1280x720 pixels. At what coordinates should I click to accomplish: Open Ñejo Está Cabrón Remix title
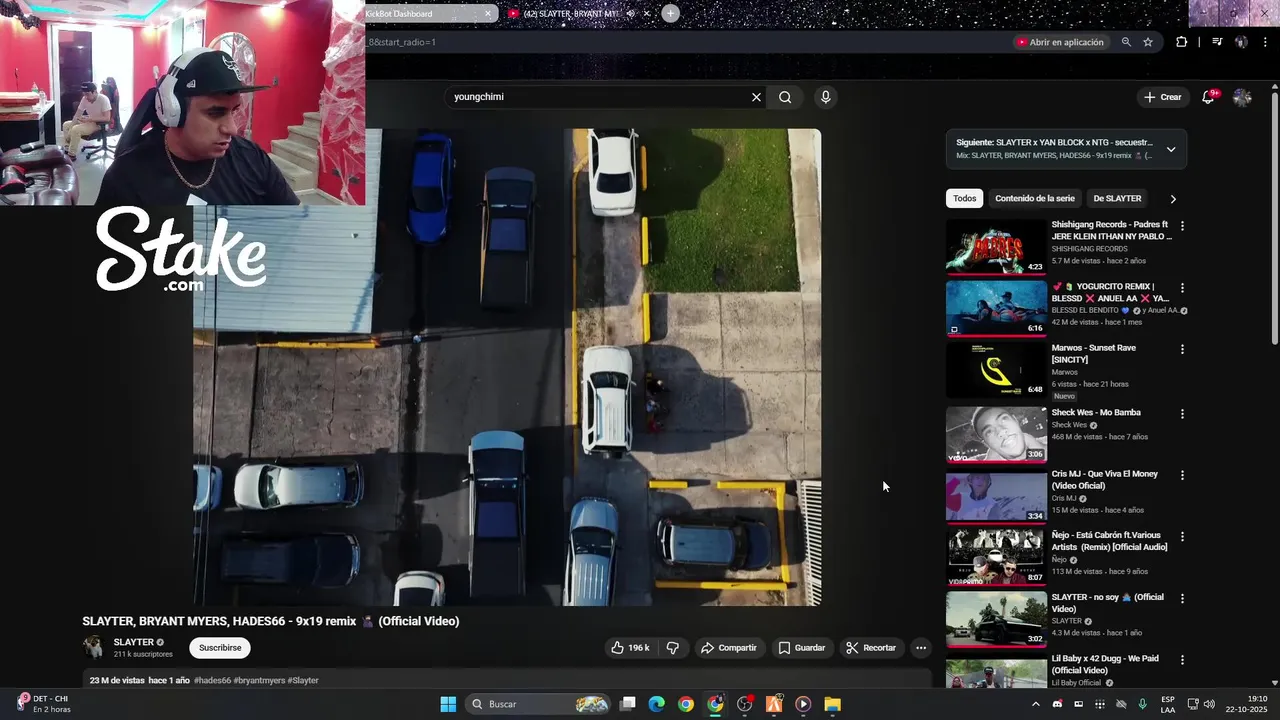click(x=1109, y=541)
